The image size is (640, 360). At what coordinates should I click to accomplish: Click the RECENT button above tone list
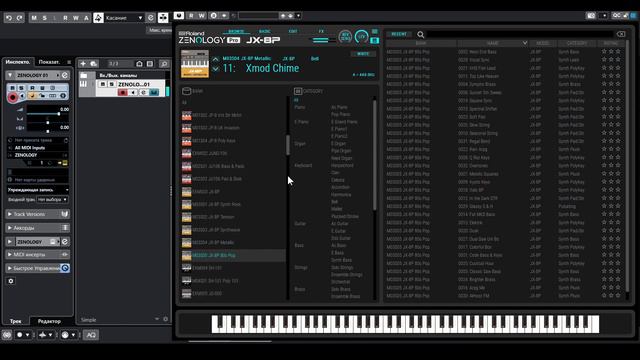399,34
